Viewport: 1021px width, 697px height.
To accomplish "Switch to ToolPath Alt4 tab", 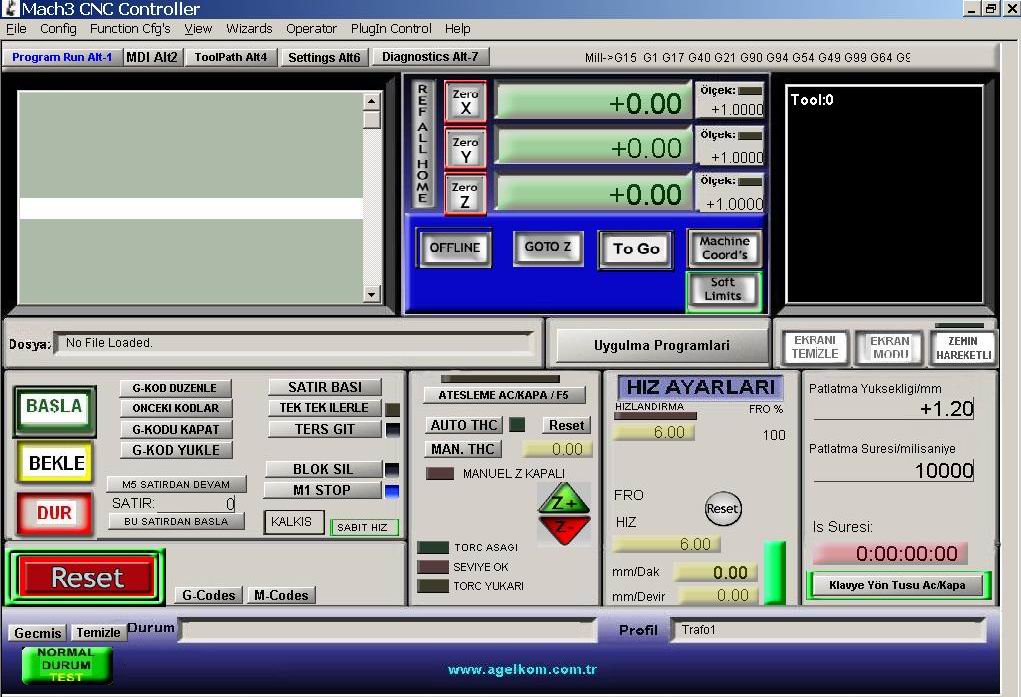I will 231,57.
